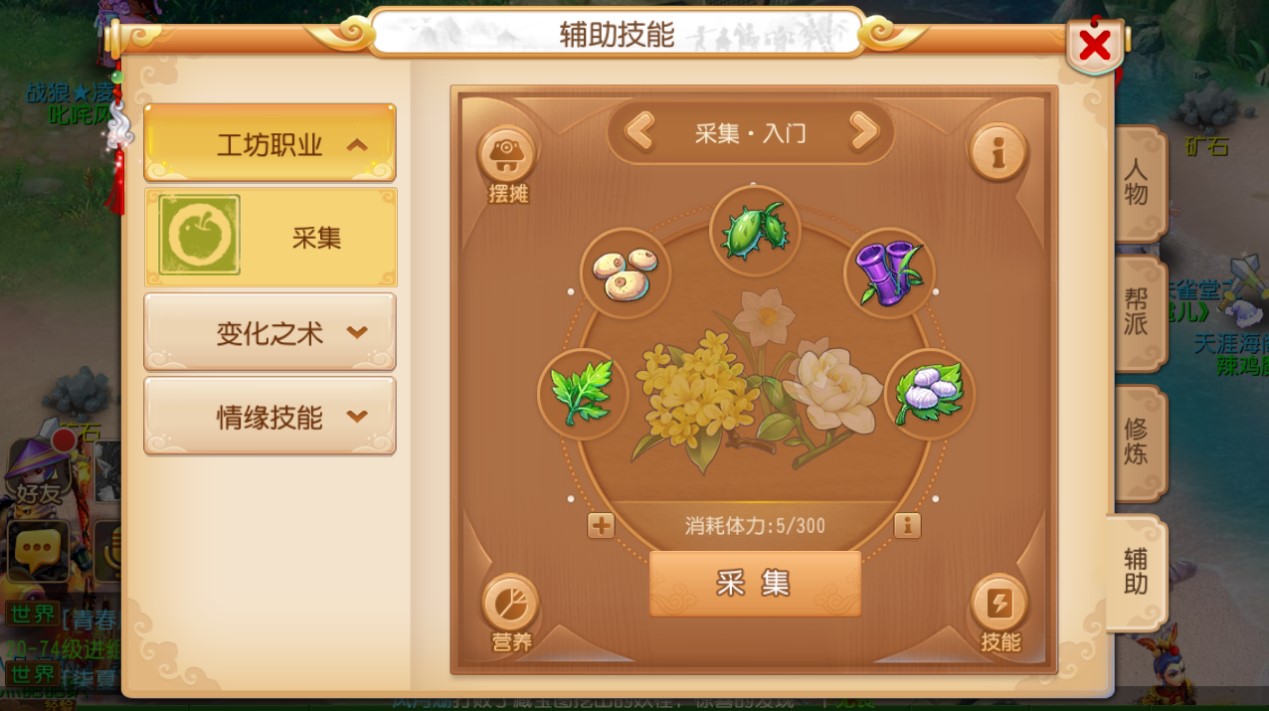Select the white flower buds on leaf item
Screen dimensions: 1269x711
[x=929, y=393]
